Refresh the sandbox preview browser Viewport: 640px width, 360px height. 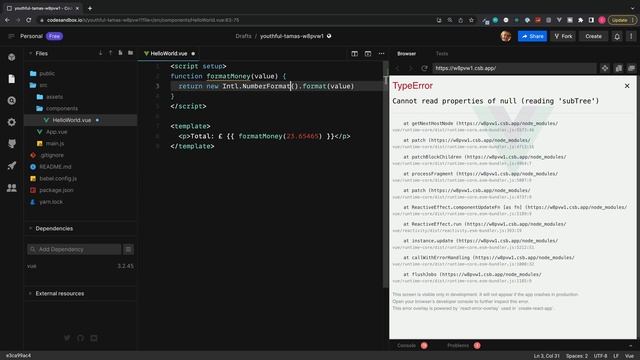pos(424,68)
